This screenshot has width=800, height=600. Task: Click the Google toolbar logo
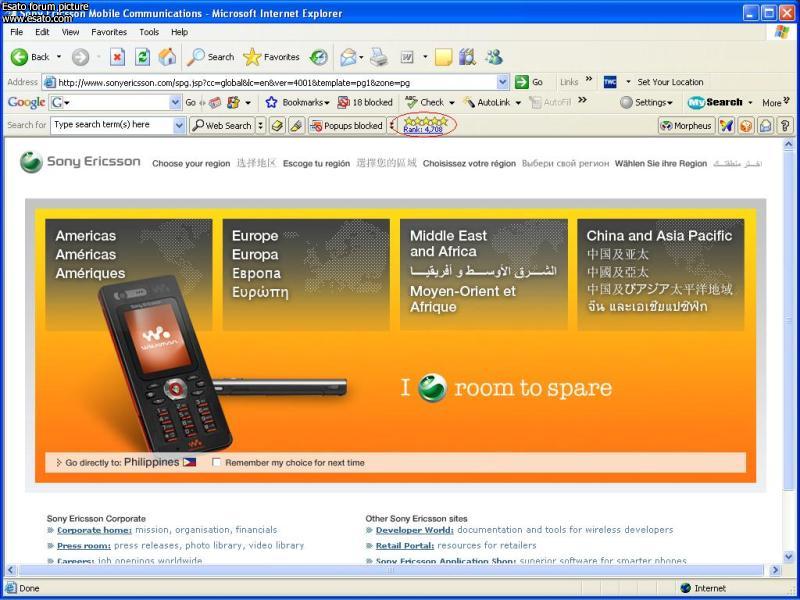pyautogui.click(x=27, y=103)
